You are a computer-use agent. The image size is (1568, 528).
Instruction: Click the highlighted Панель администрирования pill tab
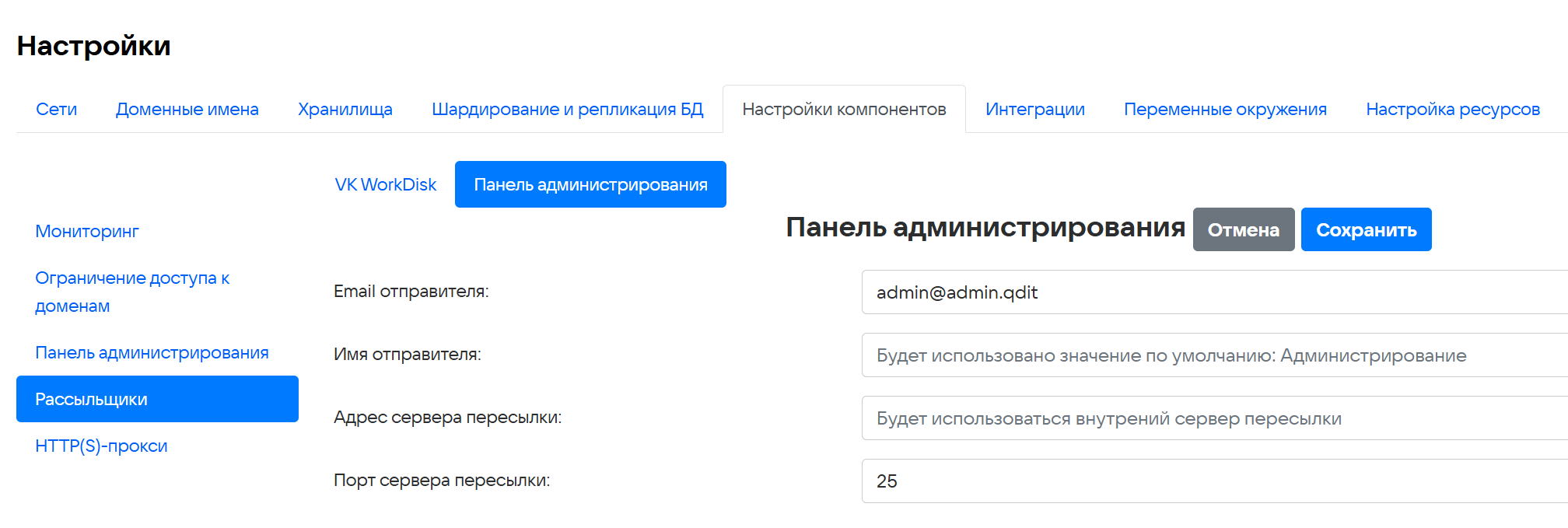[590, 185]
